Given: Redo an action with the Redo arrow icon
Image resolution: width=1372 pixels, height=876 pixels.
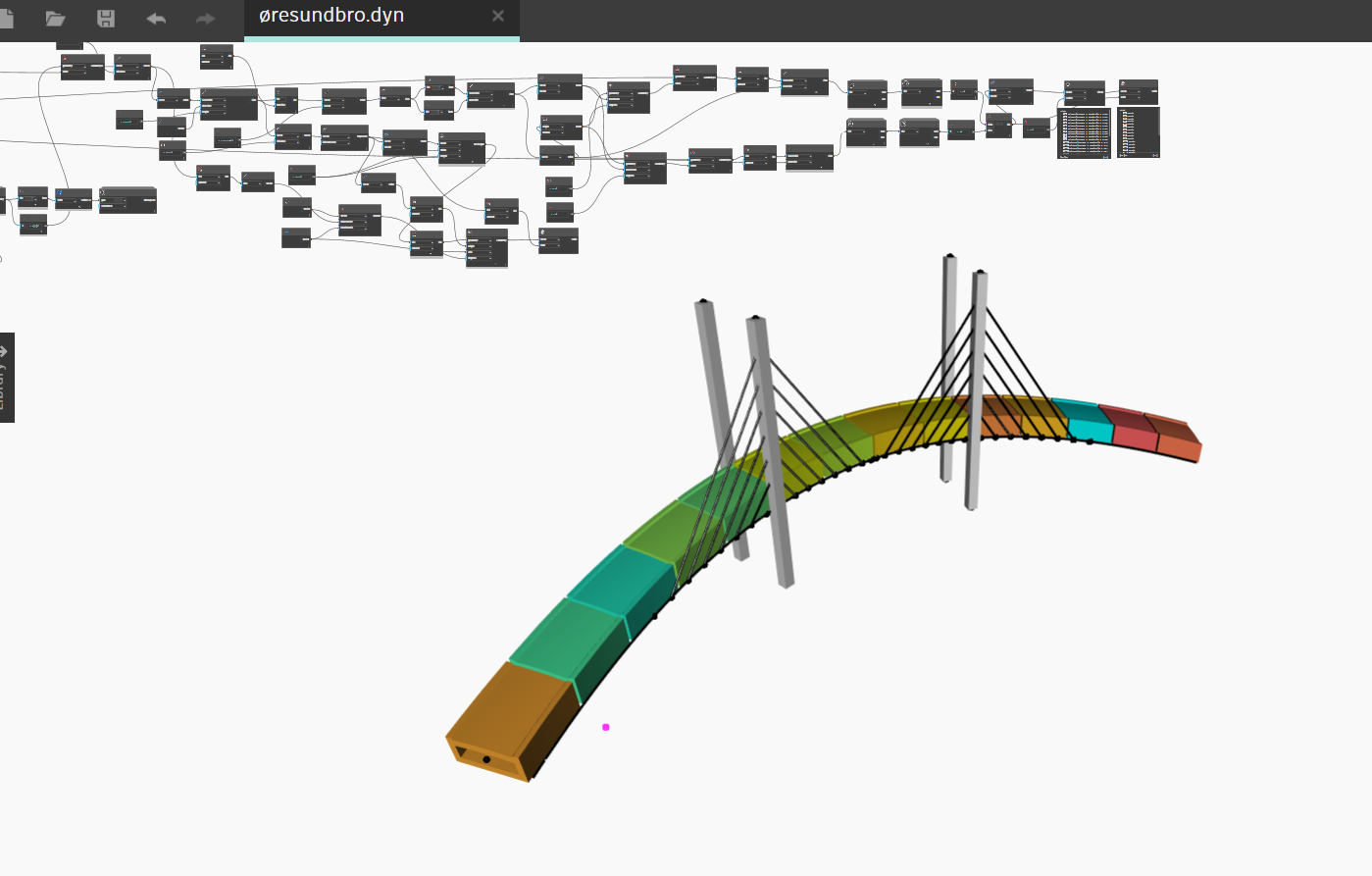Looking at the screenshot, I should 205,18.
